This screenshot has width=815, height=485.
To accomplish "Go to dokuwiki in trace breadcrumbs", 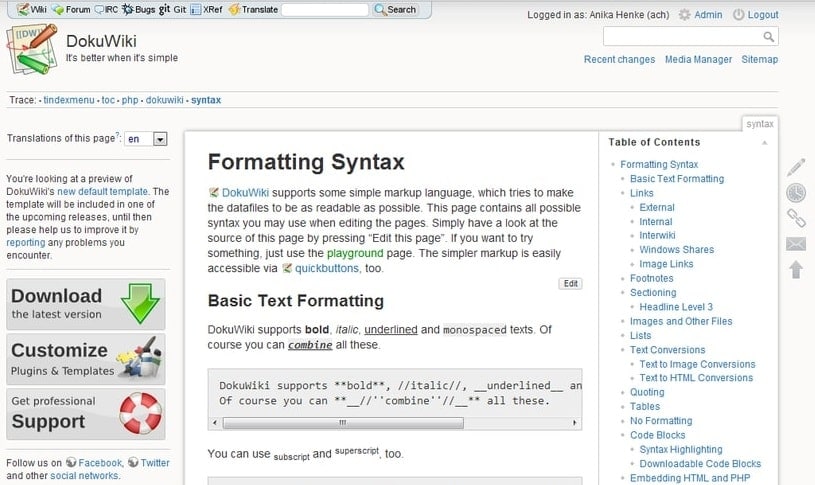I will click(164, 100).
